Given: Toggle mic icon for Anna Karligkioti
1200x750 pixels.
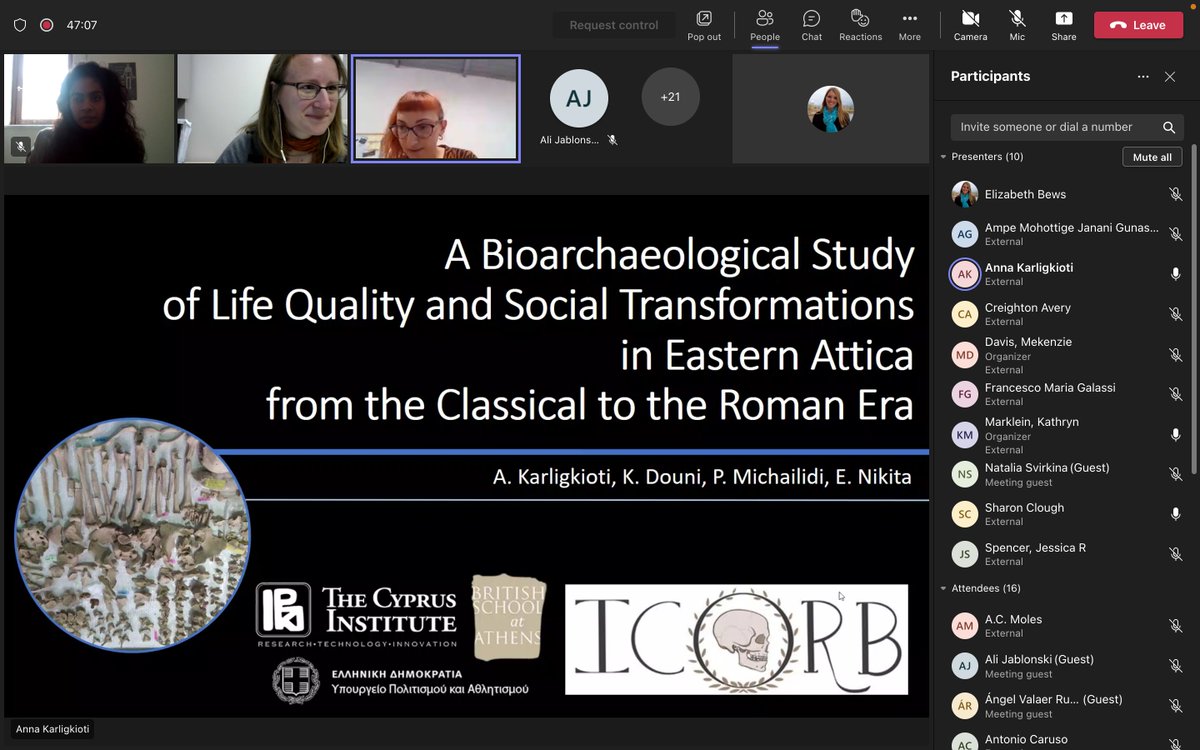Looking at the screenshot, I should (1176, 274).
